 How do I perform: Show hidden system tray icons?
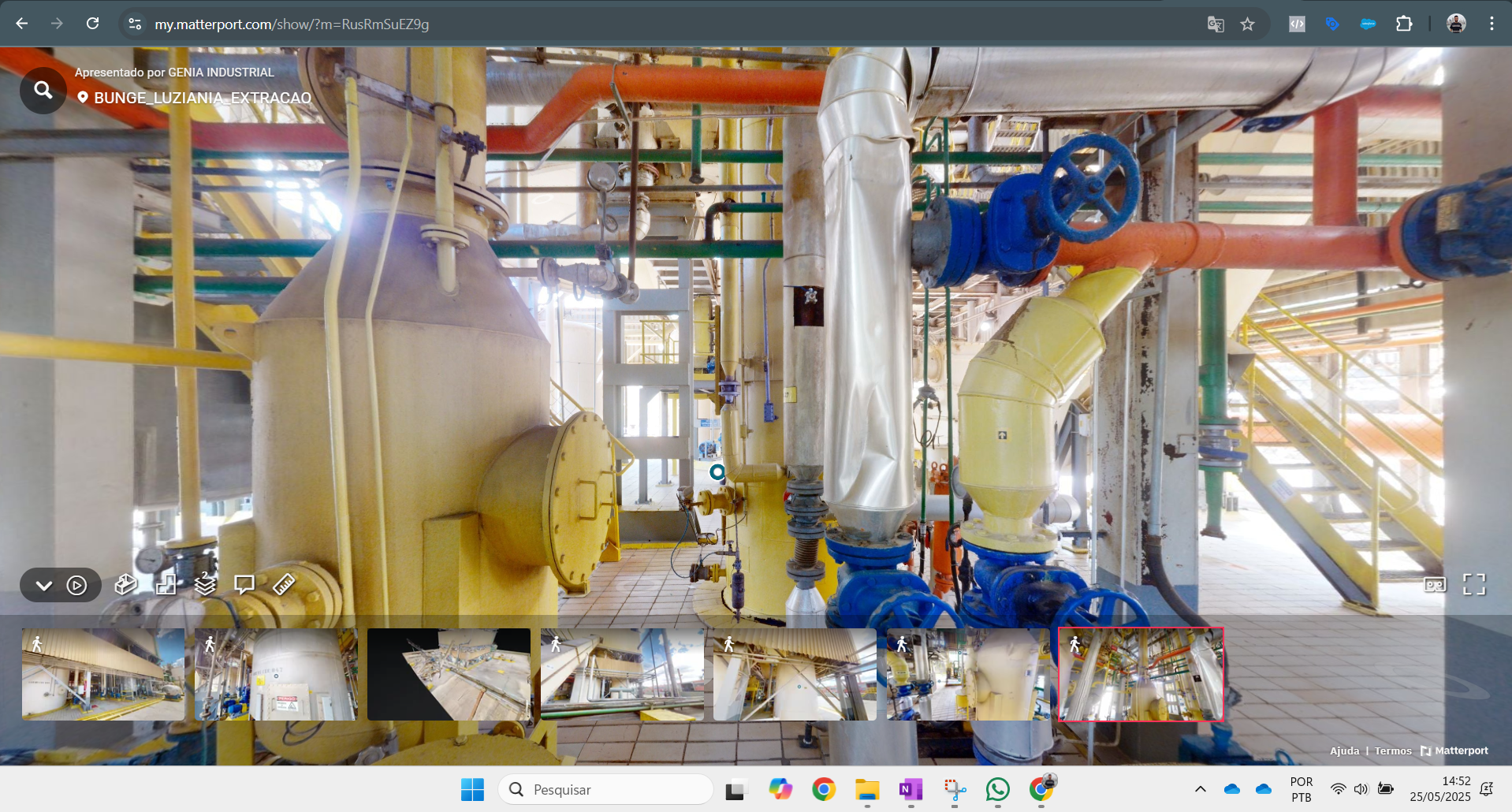pos(1200,789)
